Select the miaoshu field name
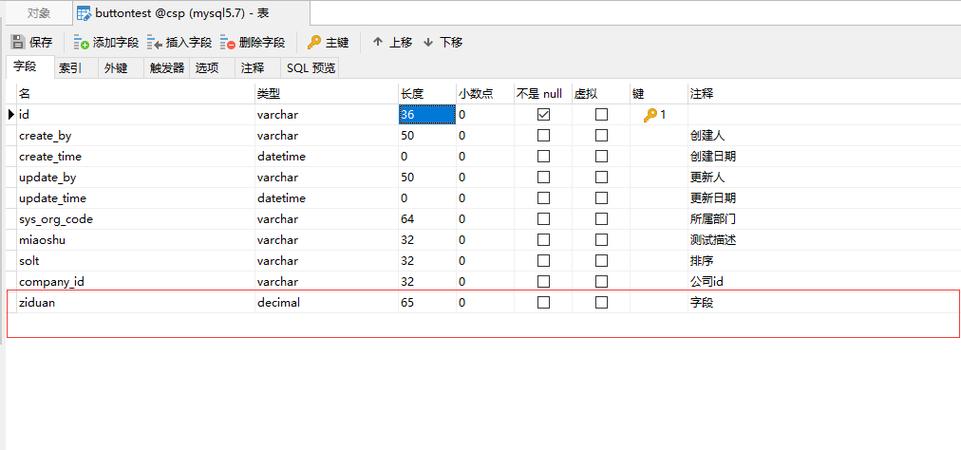The height and width of the screenshot is (450, 961). coord(42,240)
